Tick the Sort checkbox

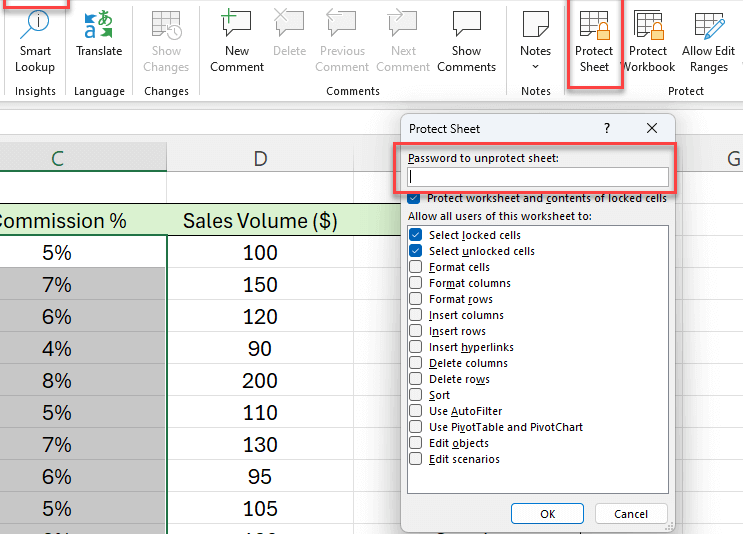pos(416,395)
